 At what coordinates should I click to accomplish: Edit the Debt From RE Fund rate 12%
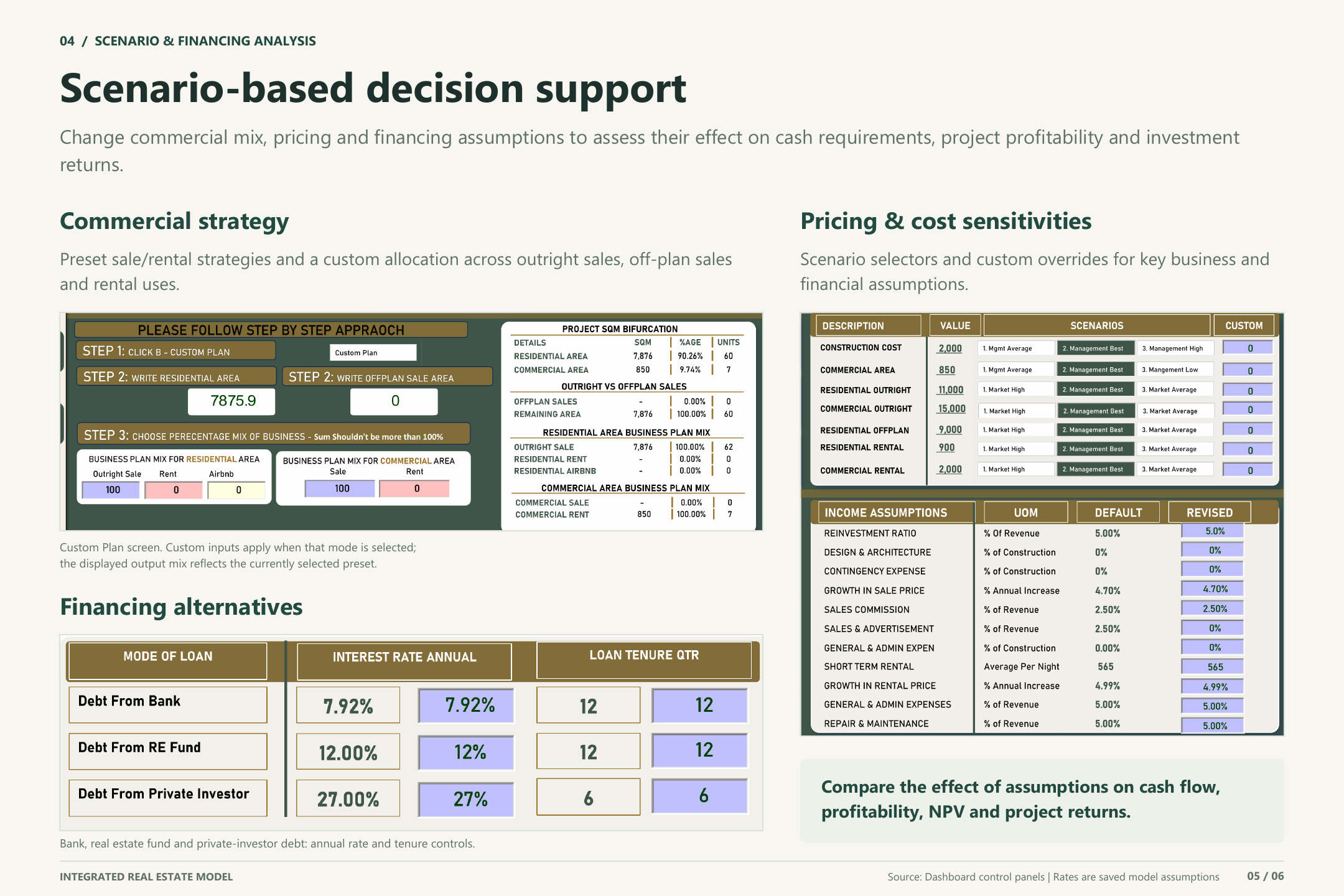point(467,752)
